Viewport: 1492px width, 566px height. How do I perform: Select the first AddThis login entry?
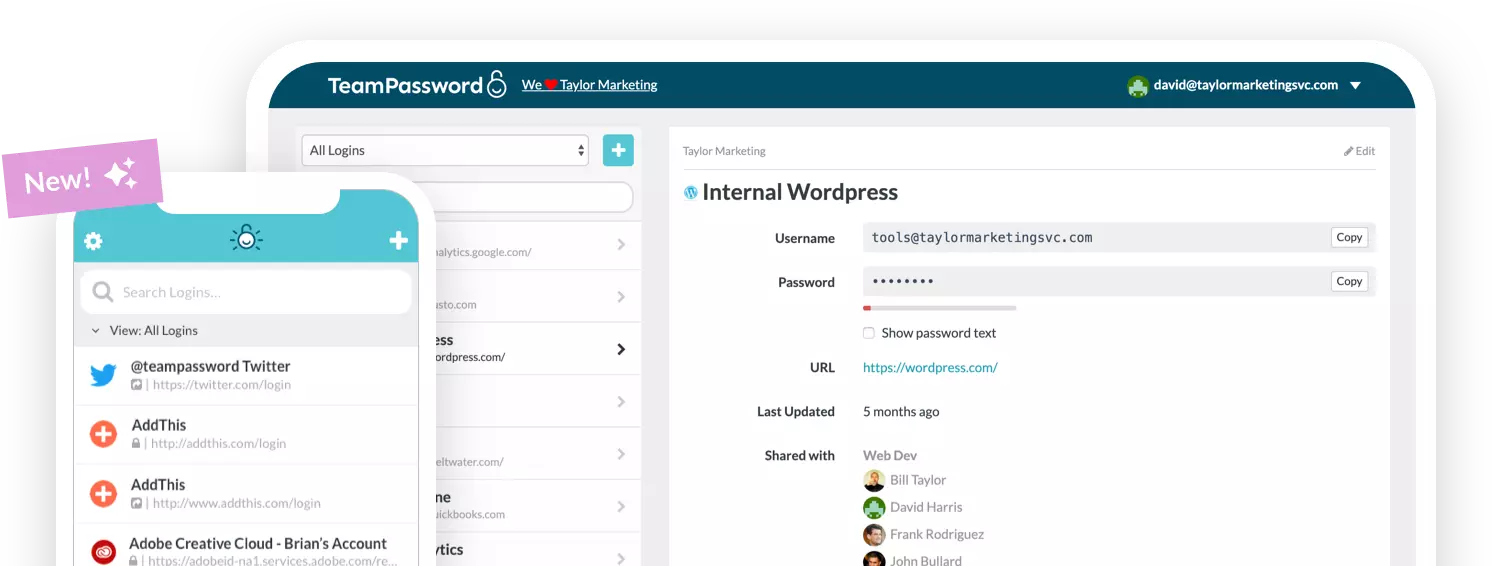tap(245, 434)
